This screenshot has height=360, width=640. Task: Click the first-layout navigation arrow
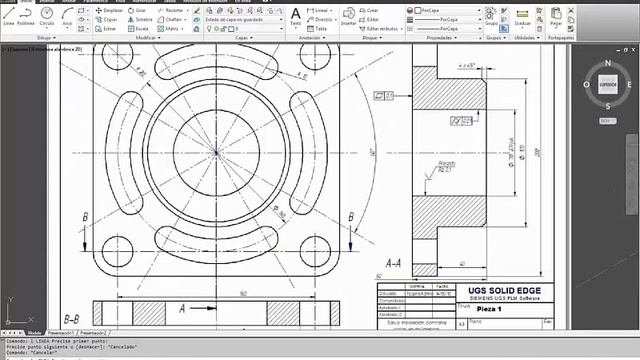pyautogui.click(x=4, y=333)
